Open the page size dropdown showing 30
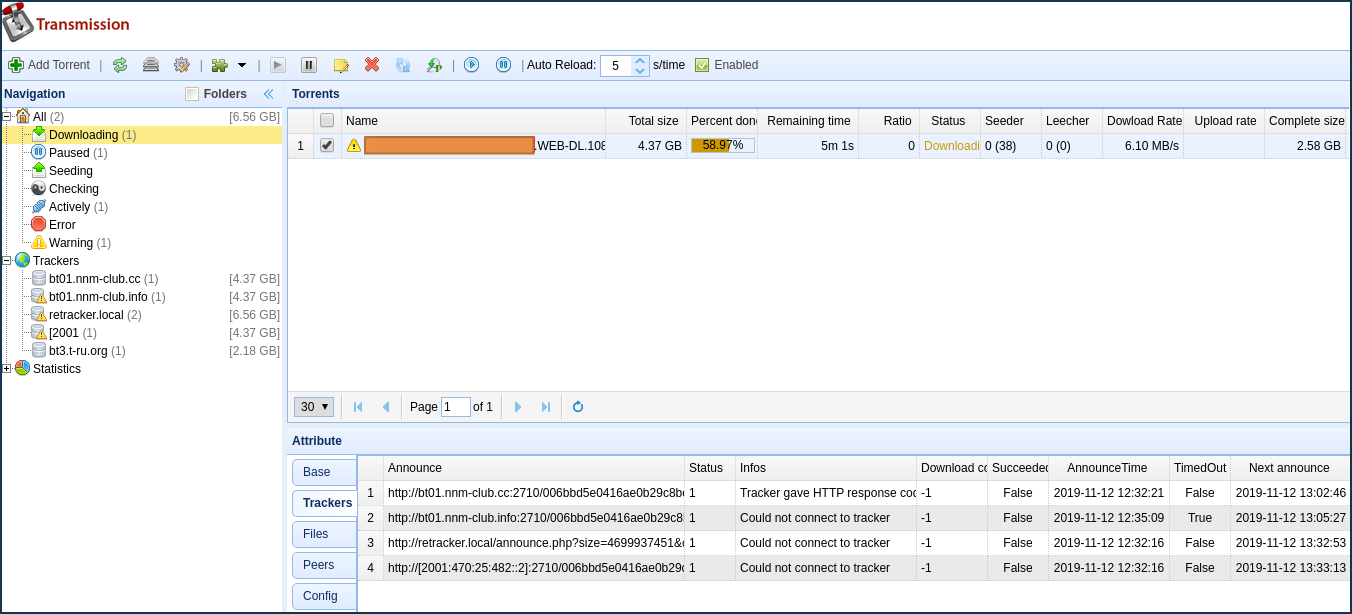 point(314,407)
